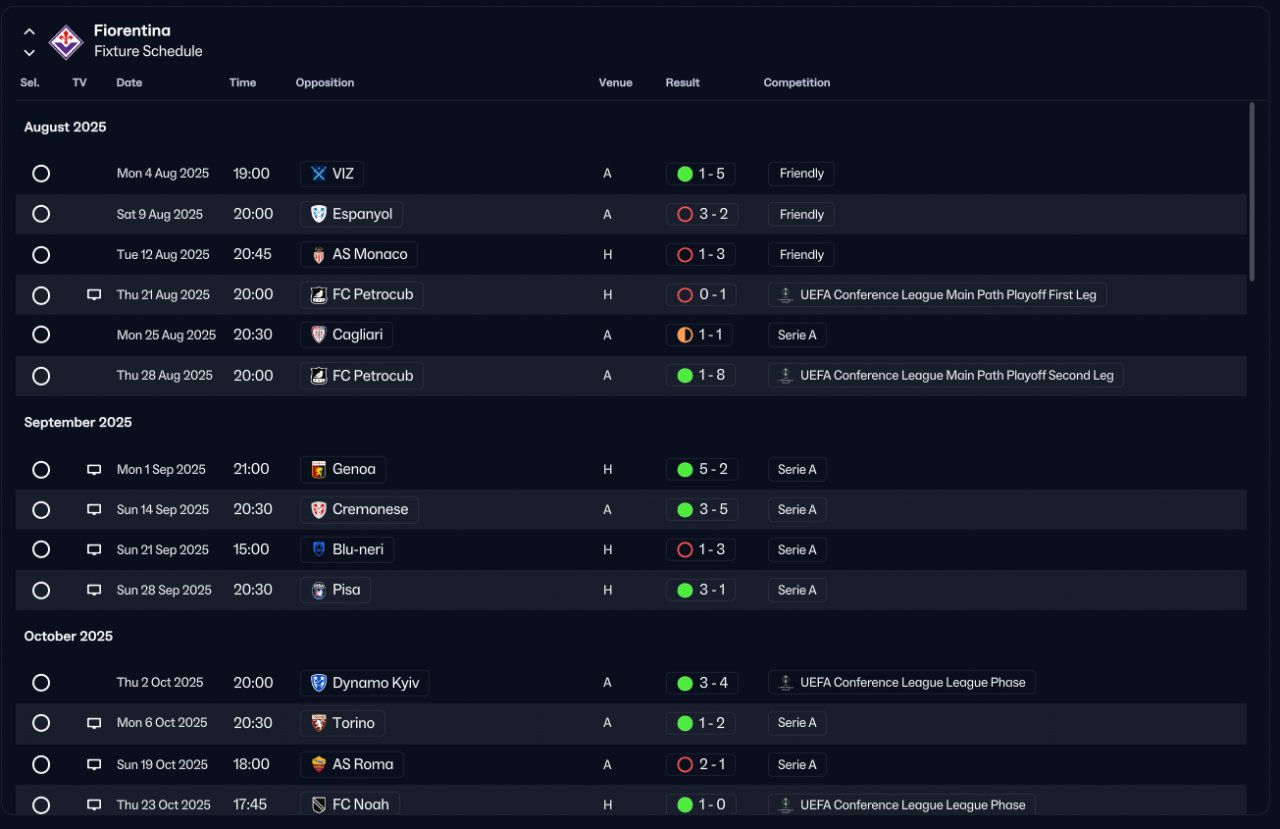Viewport: 1280px width, 829px height.
Task: Open the Espanyol opposition link
Action: (x=352, y=214)
